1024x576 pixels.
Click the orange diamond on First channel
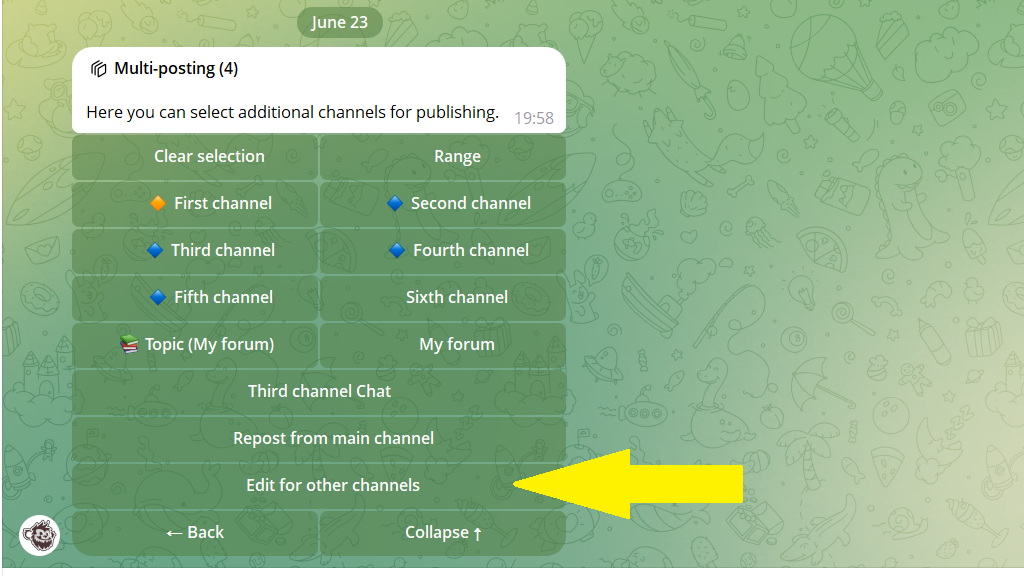158,203
